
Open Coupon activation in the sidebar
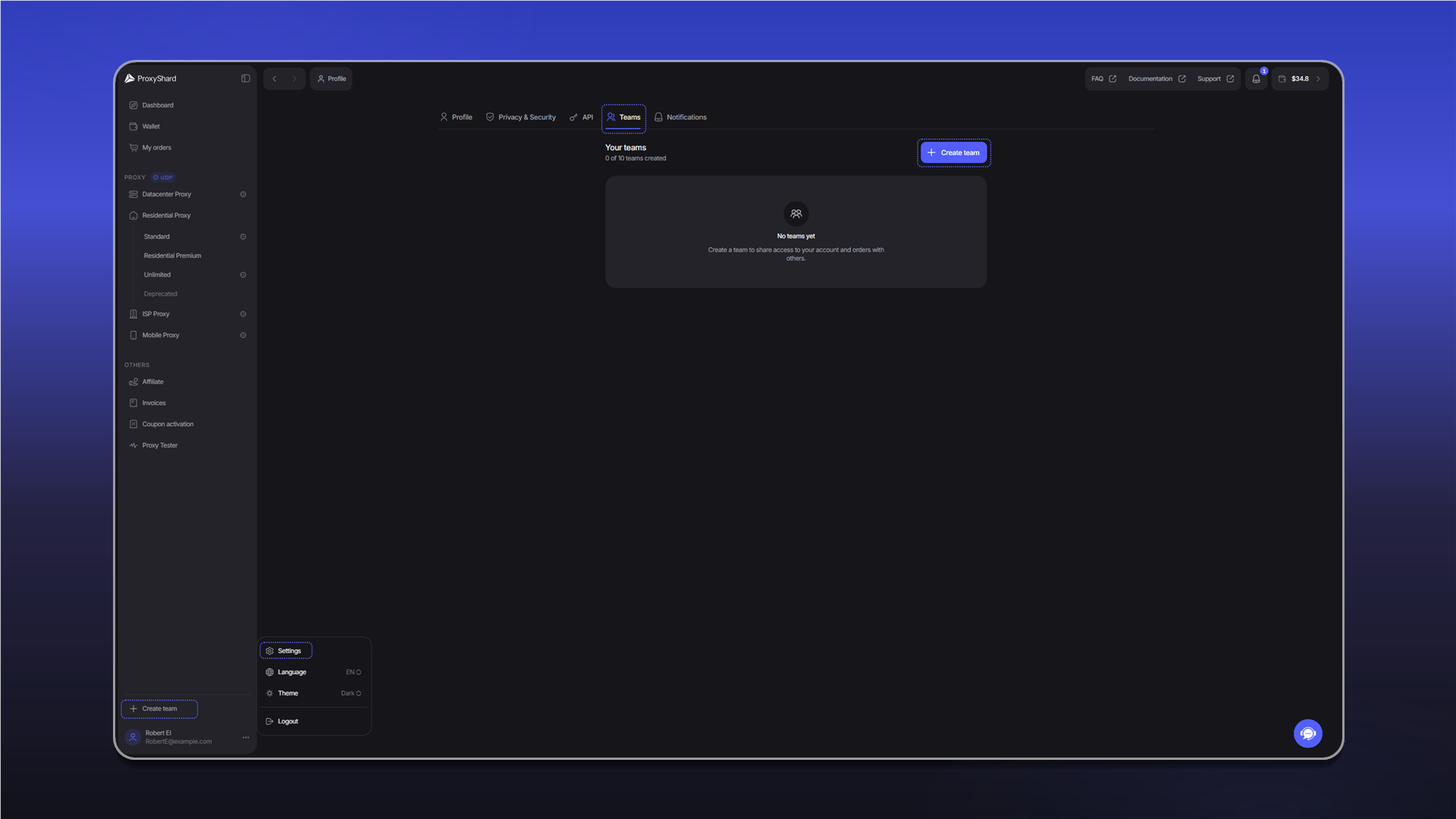tap(187, 425)
